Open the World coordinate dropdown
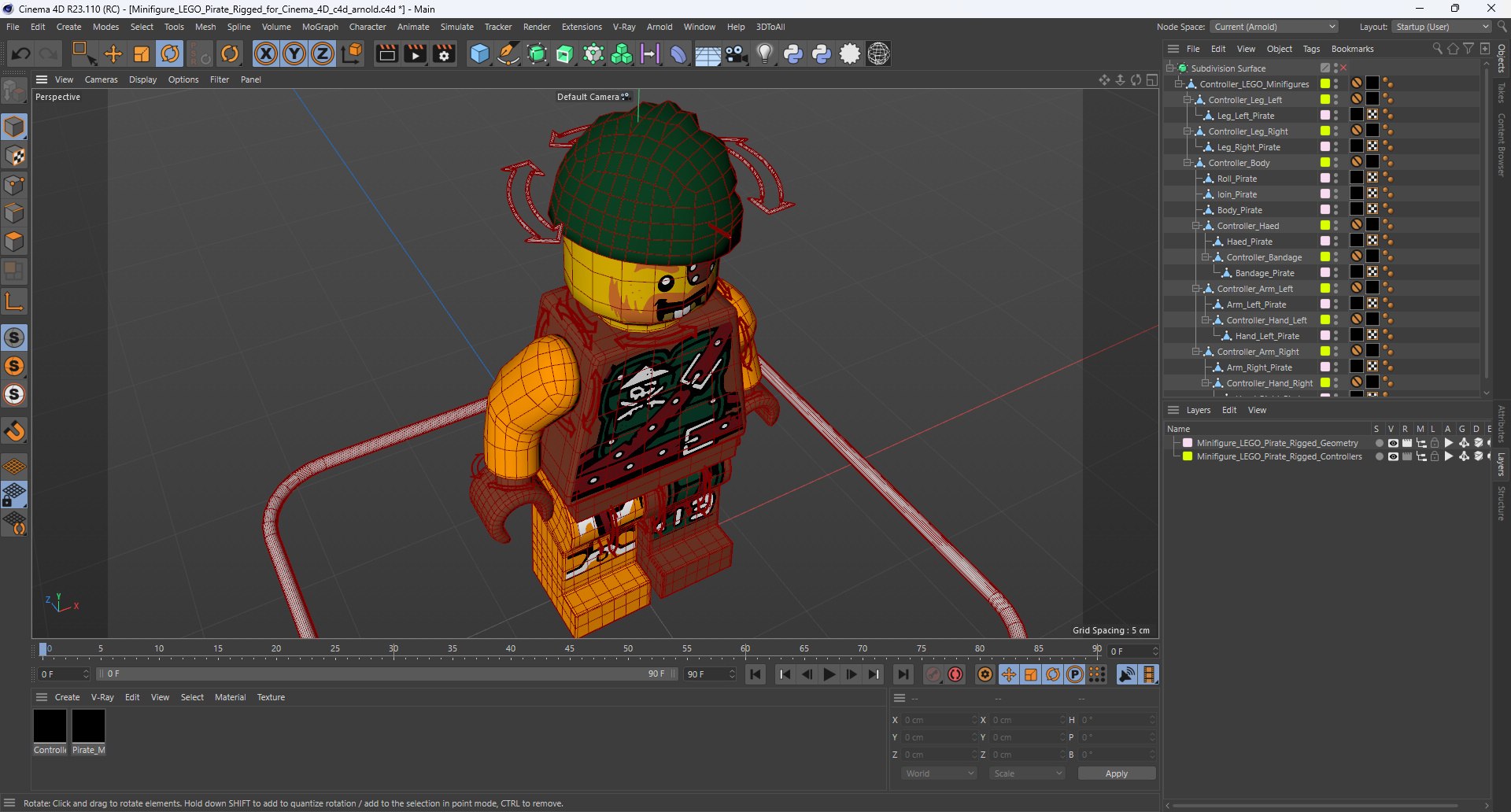 coord(940,774)
